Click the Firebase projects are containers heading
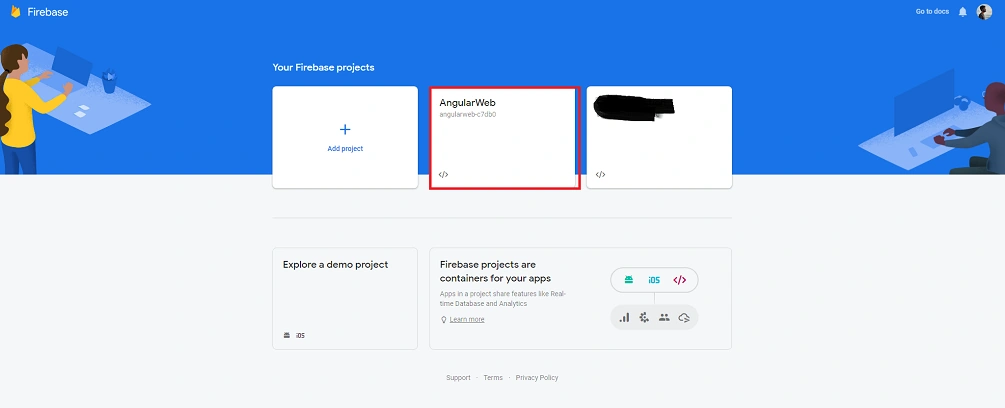Image resolution: width=1005 pixels, height=408 pixels. (495, 272)
